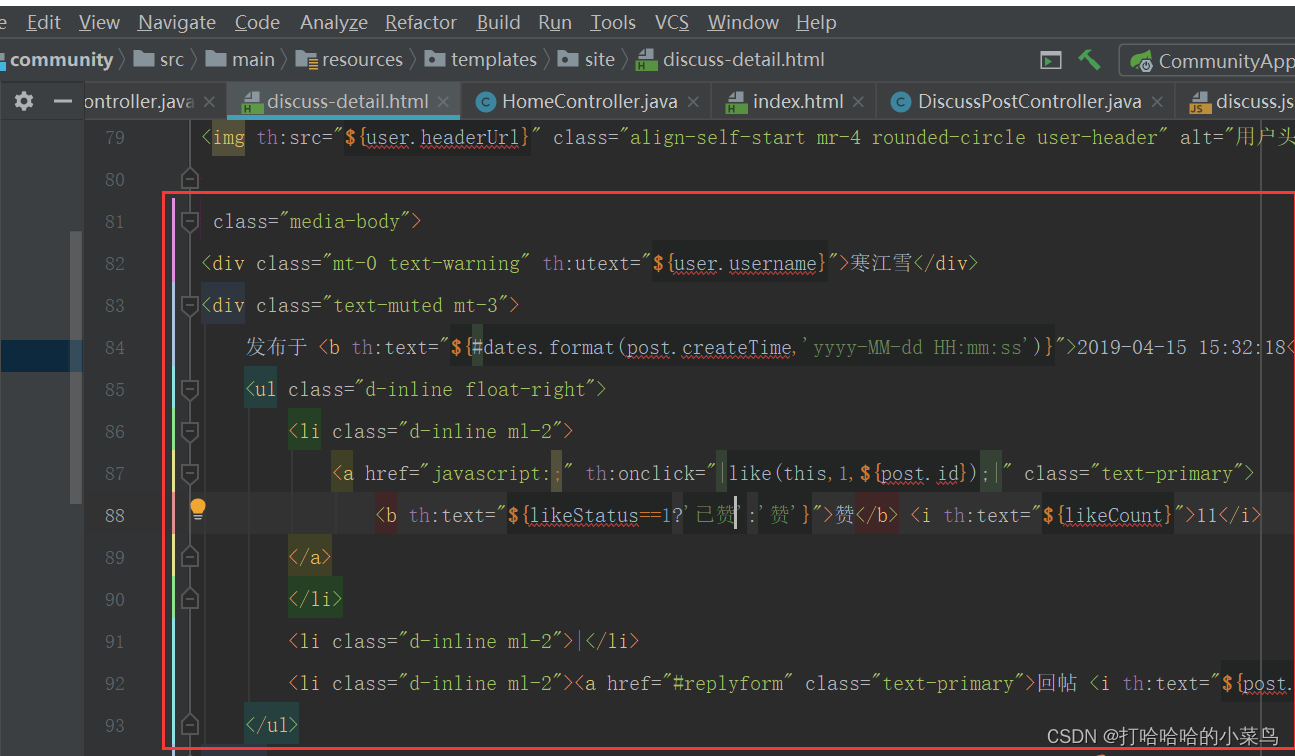This screenshot has width=1295, height=756.
Task: Open the Edit menu
Action: (x=44, y=22)
